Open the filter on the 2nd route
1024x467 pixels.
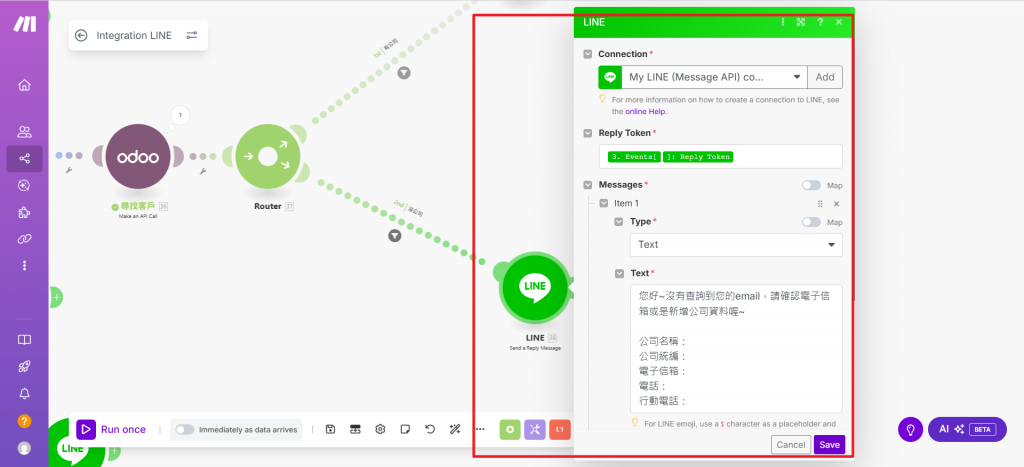coord(394,235)
